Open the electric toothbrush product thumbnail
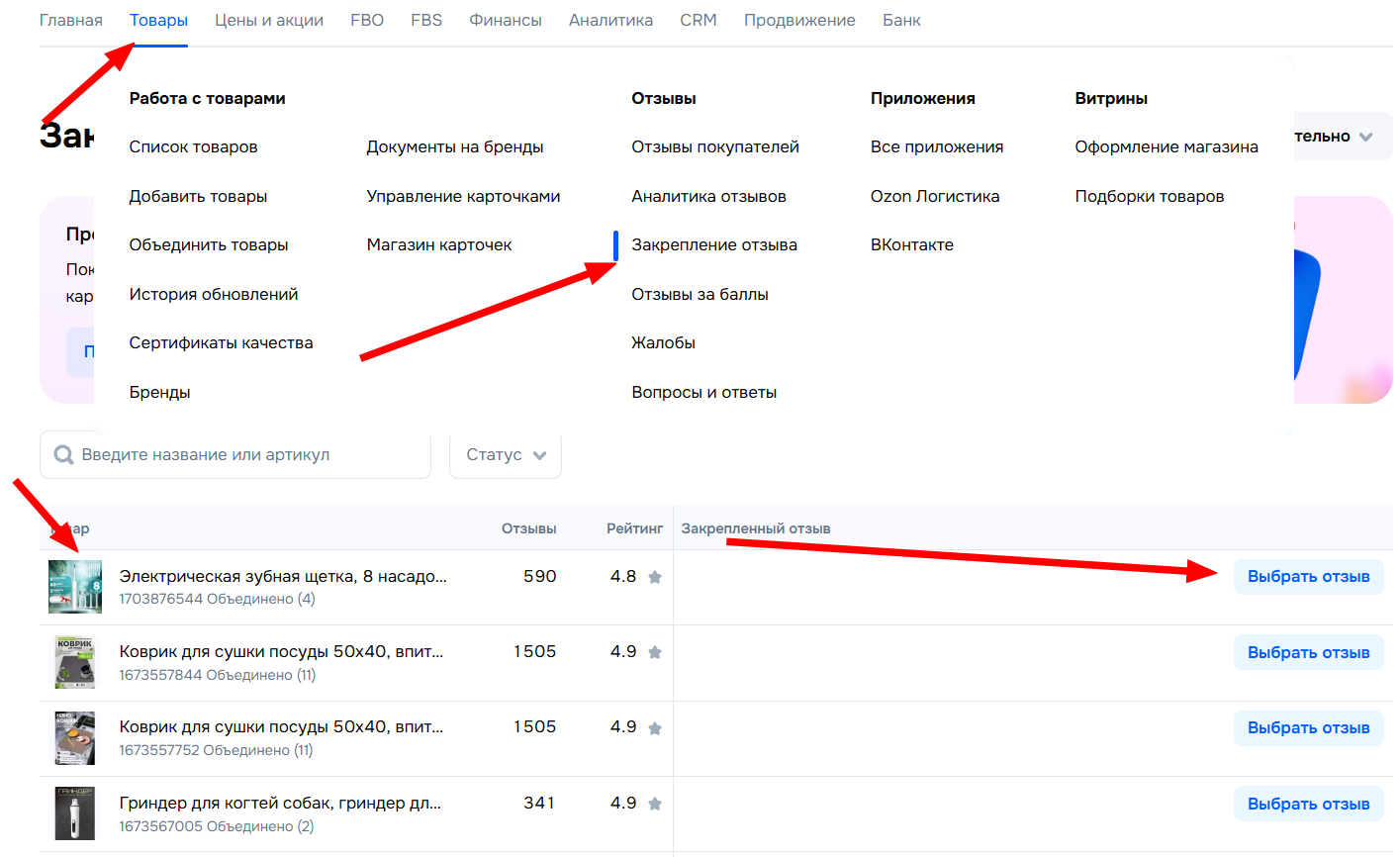This screenshot has height=857, width=1400. (x=75, y=587)
